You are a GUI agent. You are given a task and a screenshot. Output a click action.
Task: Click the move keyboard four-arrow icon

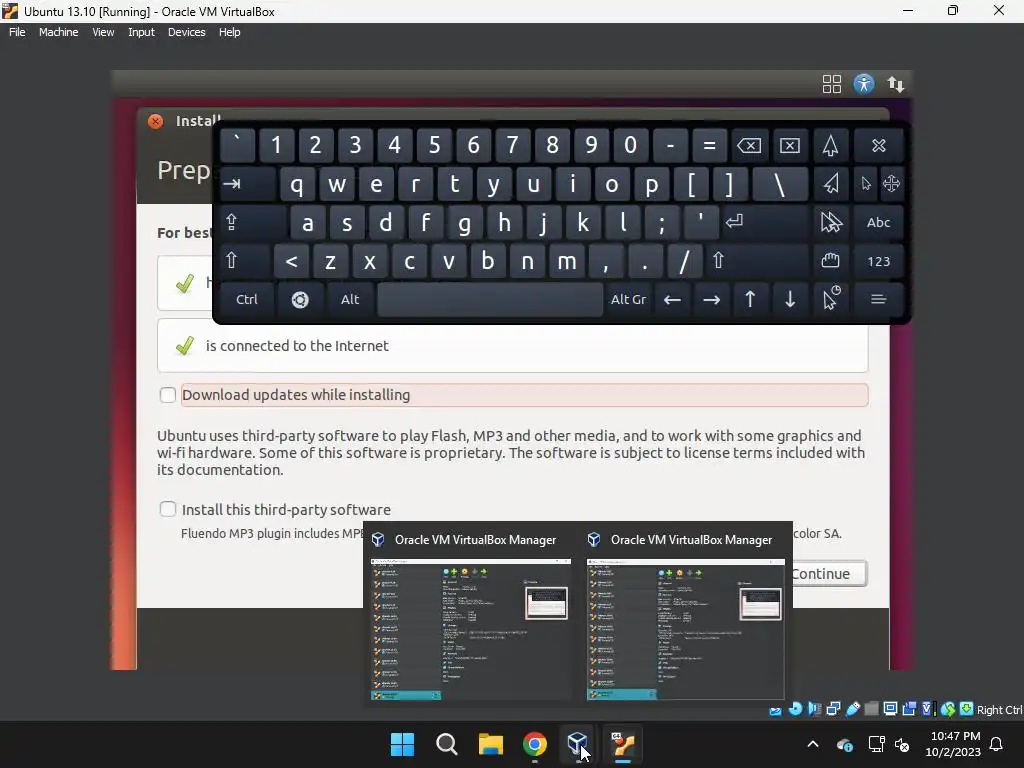click(x=891, y=184)
